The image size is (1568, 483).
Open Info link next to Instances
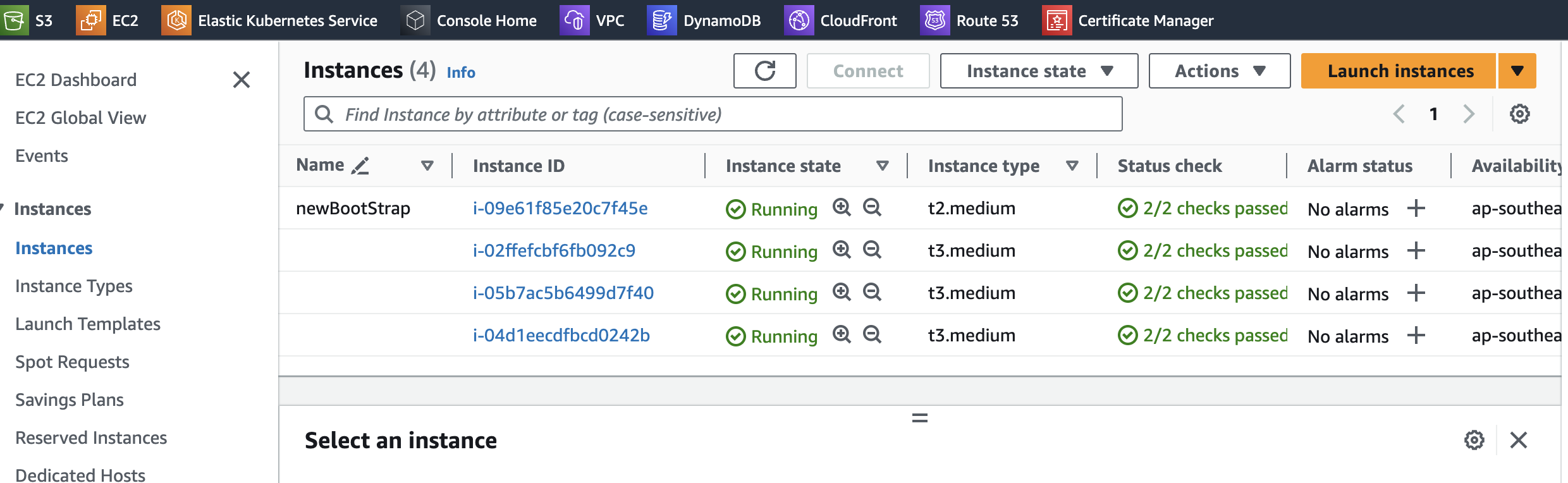461,72
